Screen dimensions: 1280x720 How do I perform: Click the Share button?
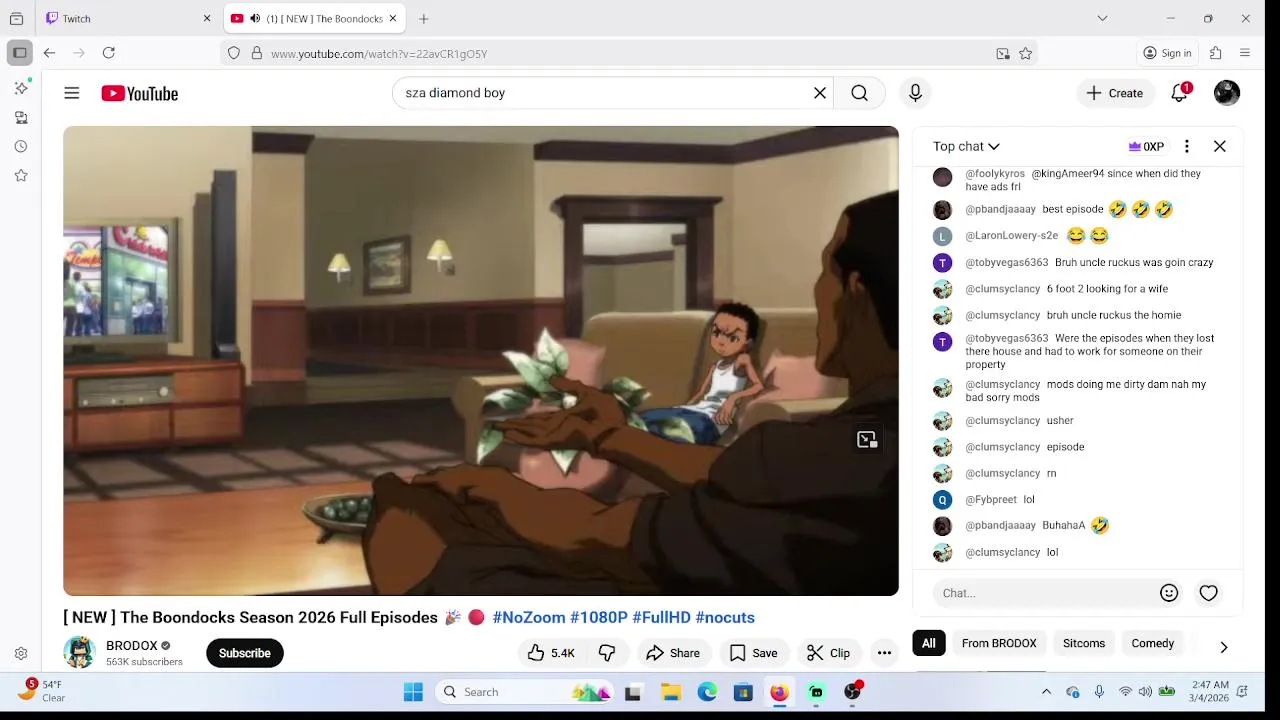coord(673,653)
